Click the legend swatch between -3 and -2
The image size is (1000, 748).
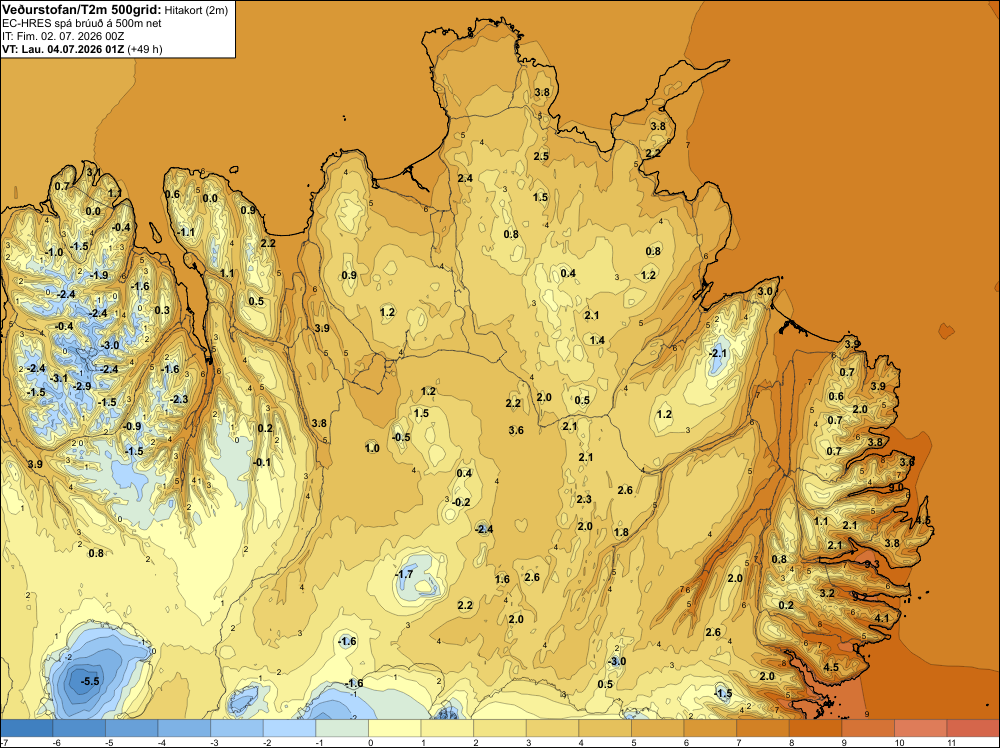(237, 728)
